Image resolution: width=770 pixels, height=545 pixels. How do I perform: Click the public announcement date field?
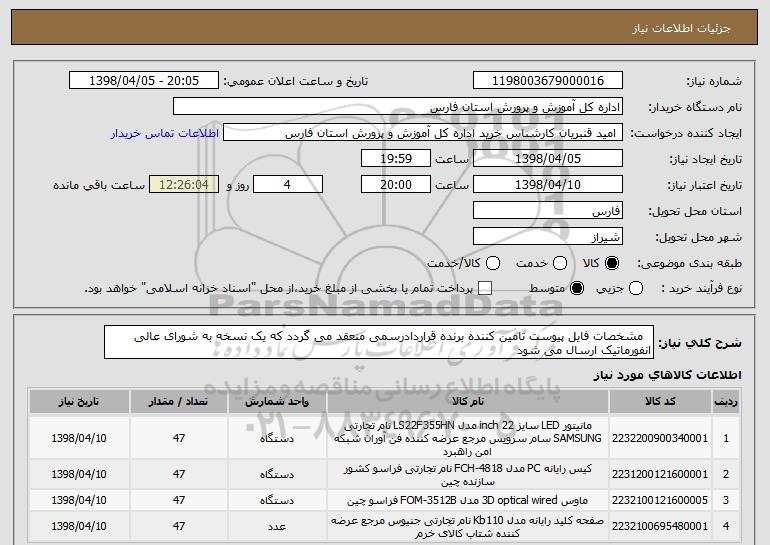click(144, 81)
